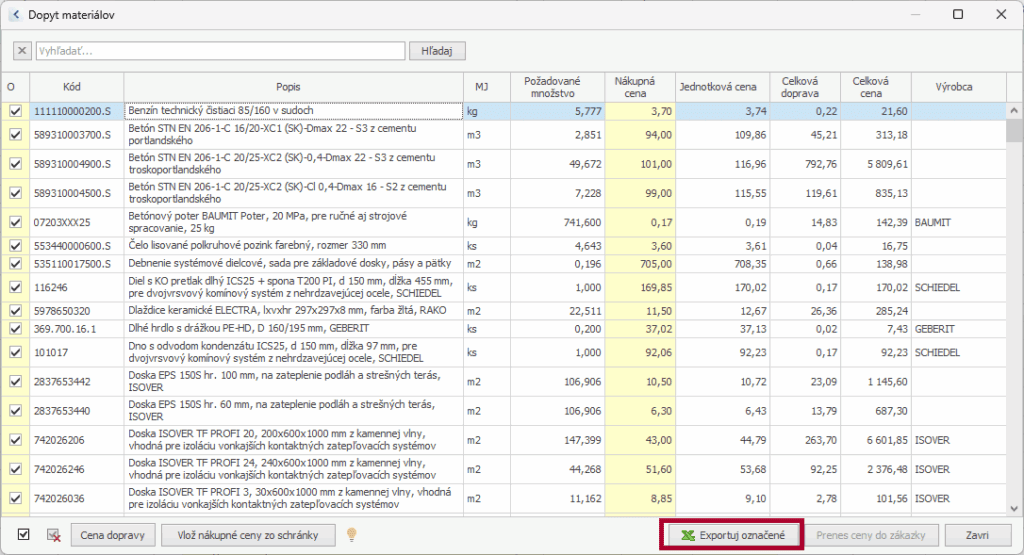The height and width of the screenshot is (555, 1024).
Task: Click the deselect-all icon with red X
Action: (53, 535)
